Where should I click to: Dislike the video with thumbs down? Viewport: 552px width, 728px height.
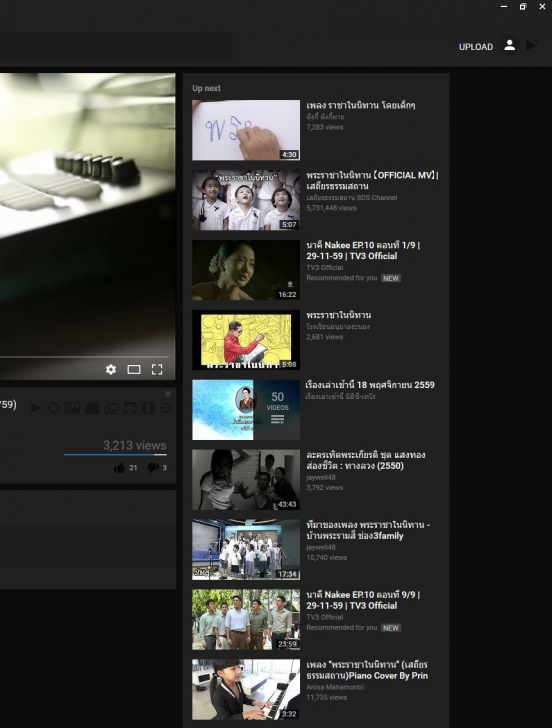pos(152,467)
